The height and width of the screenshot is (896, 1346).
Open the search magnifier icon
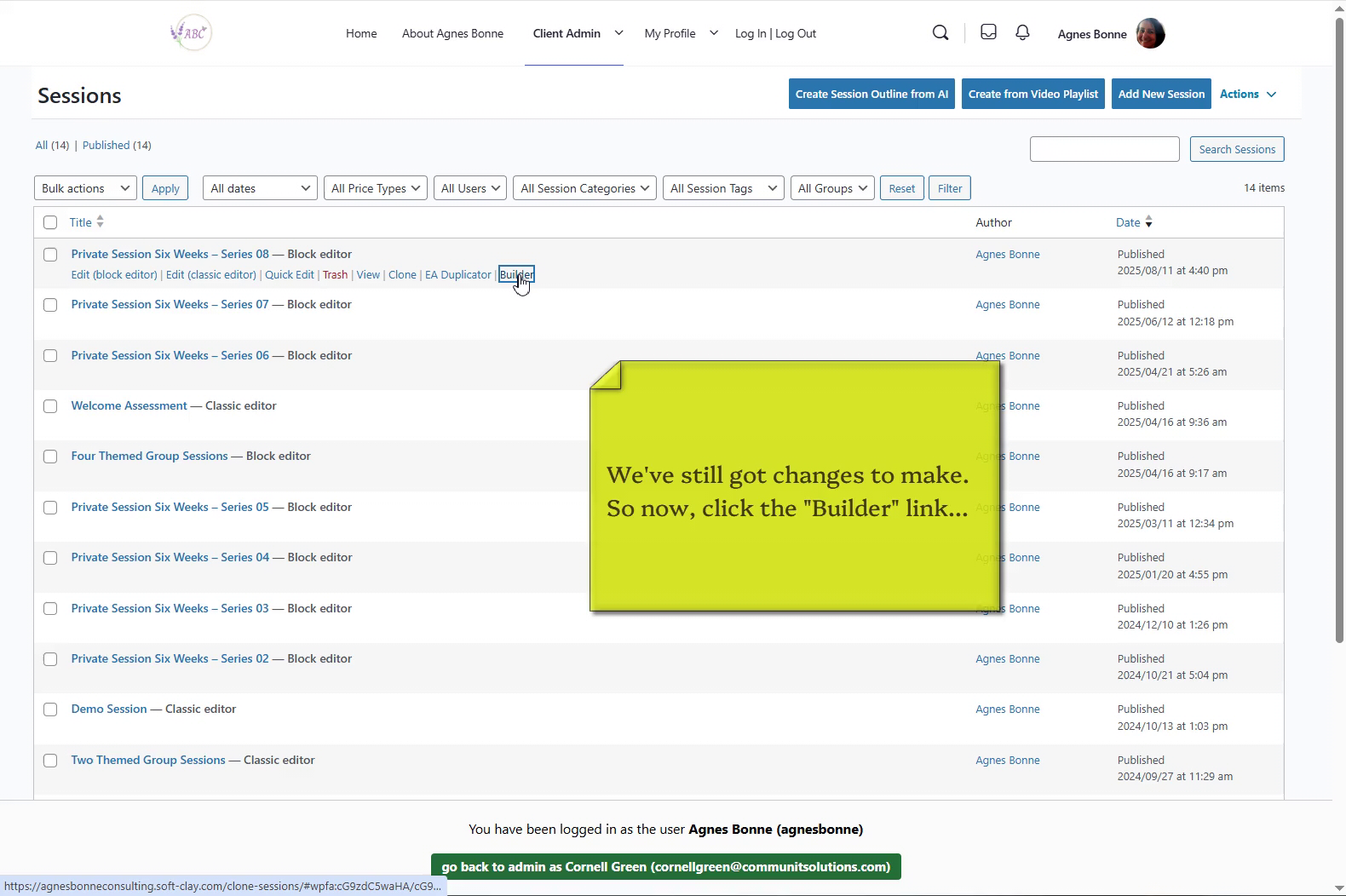coord(940,33)
